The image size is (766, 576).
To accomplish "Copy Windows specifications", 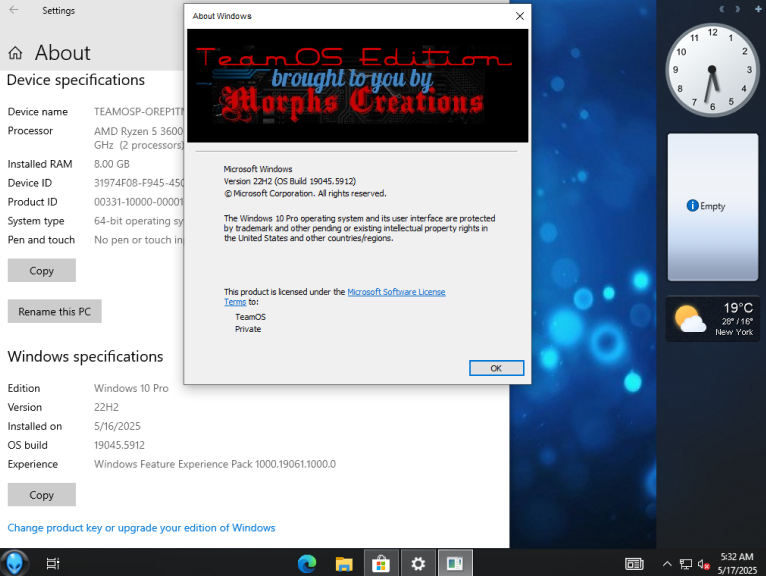I will click(42, 494).
